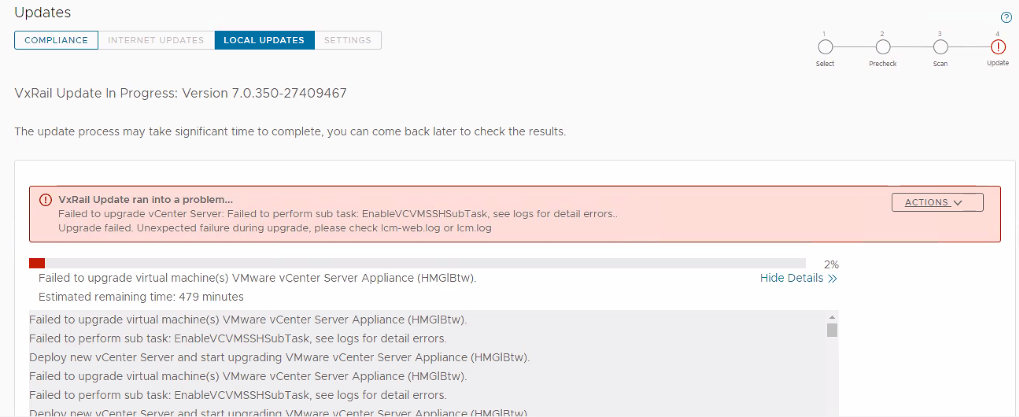Screen dimensions: 1019x417
Task: Click the Updates page title
Action: tap(42, 12)
